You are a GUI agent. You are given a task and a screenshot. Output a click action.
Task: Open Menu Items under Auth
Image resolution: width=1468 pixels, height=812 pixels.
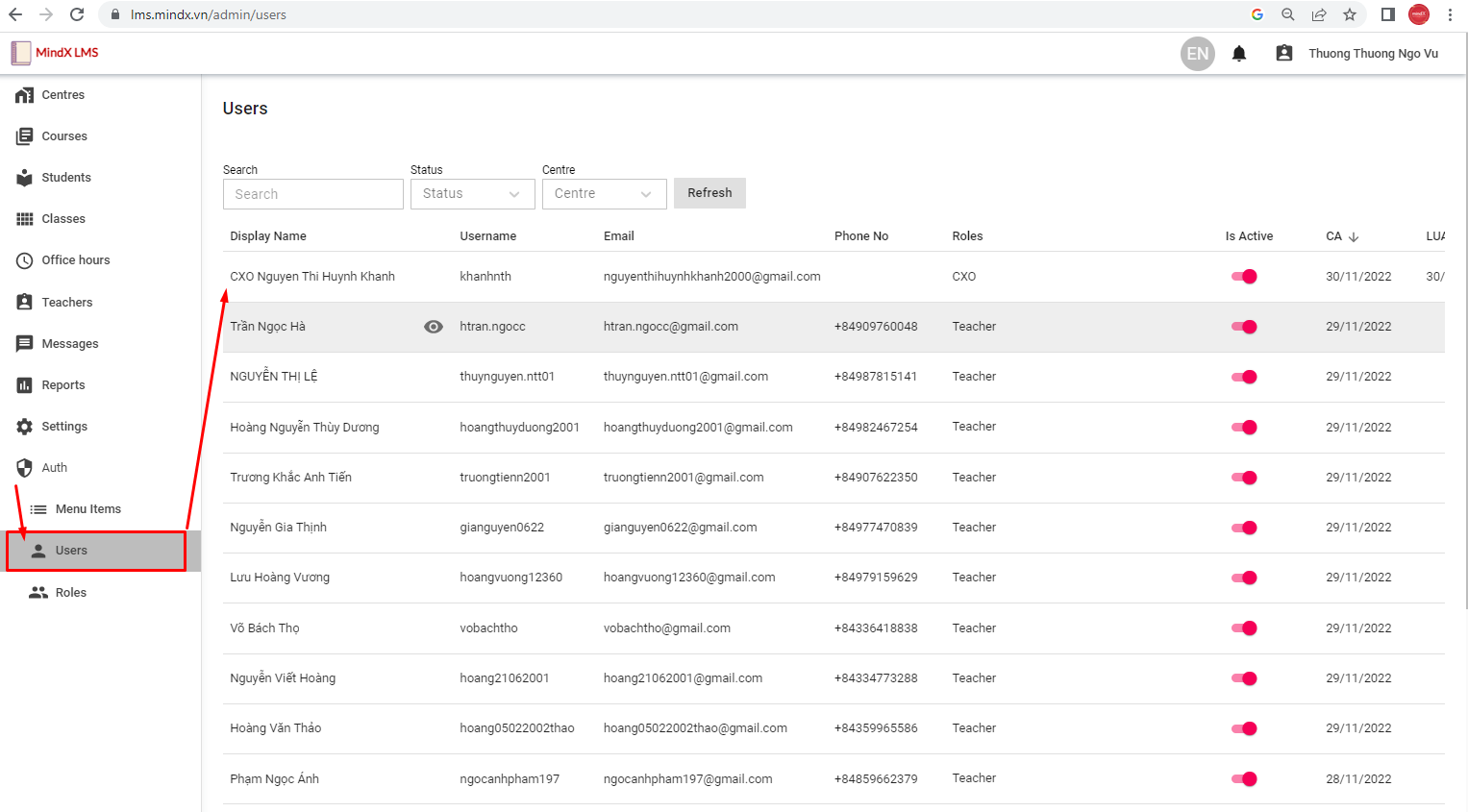88,509
